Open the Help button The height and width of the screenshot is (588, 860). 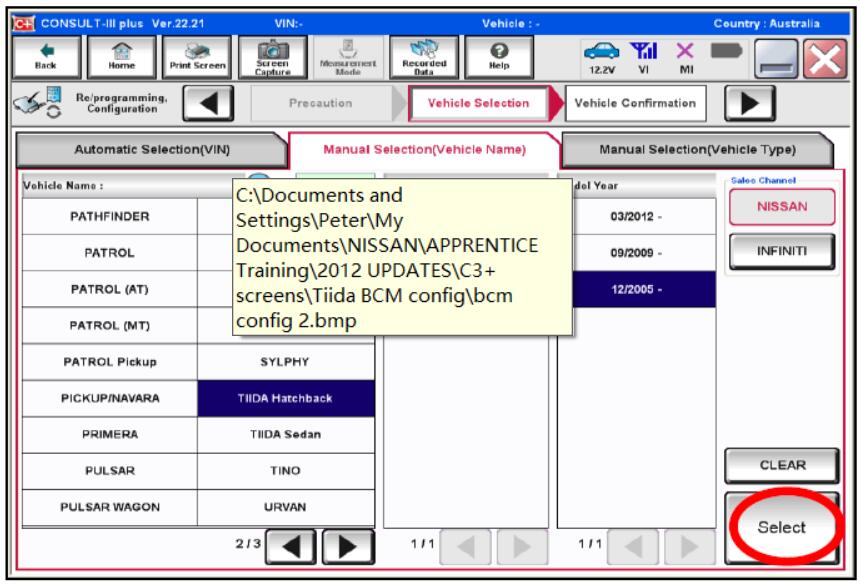(x=499, y=57)
